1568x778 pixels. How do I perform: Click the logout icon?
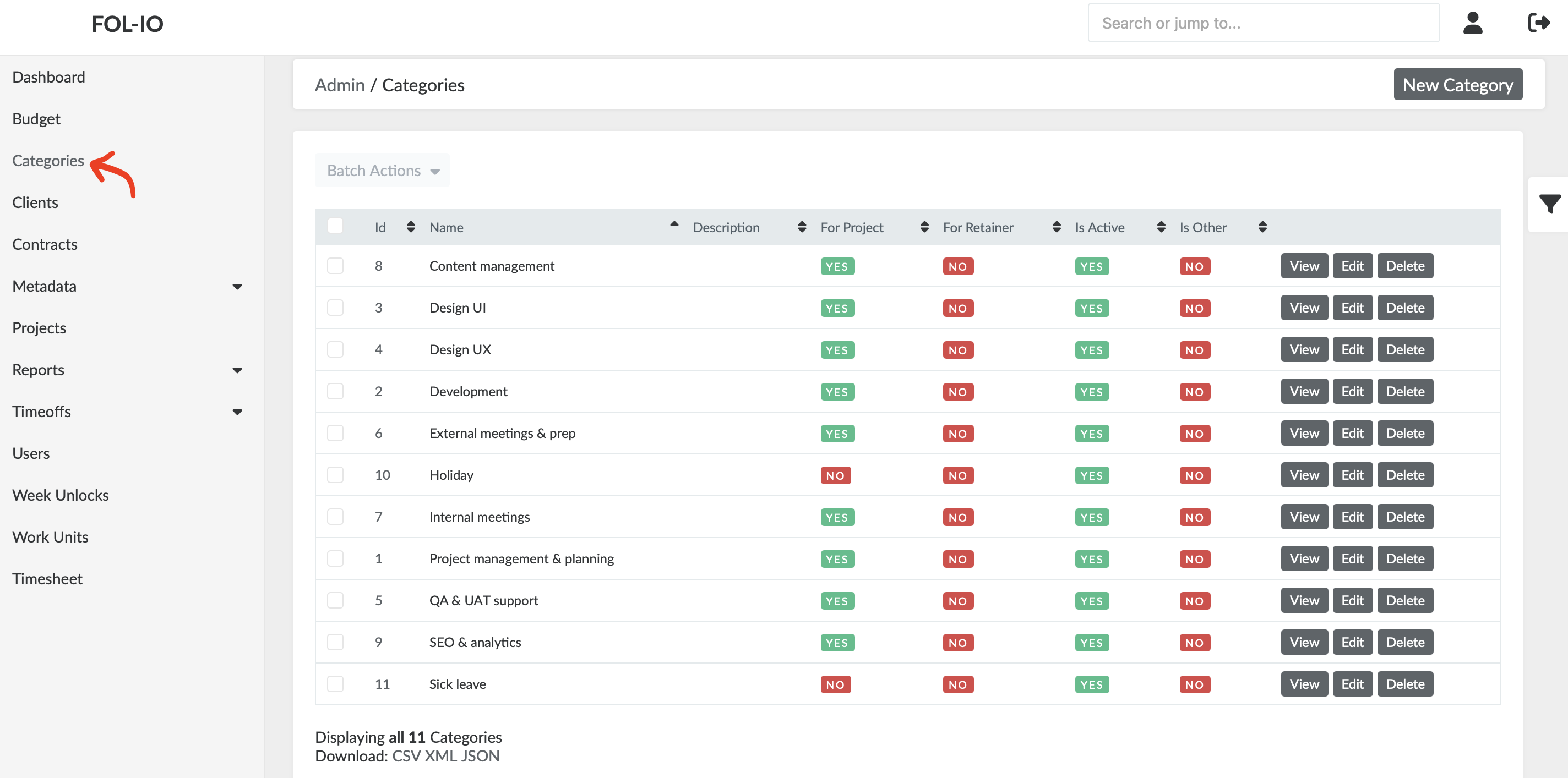(x=1538, y=23)
